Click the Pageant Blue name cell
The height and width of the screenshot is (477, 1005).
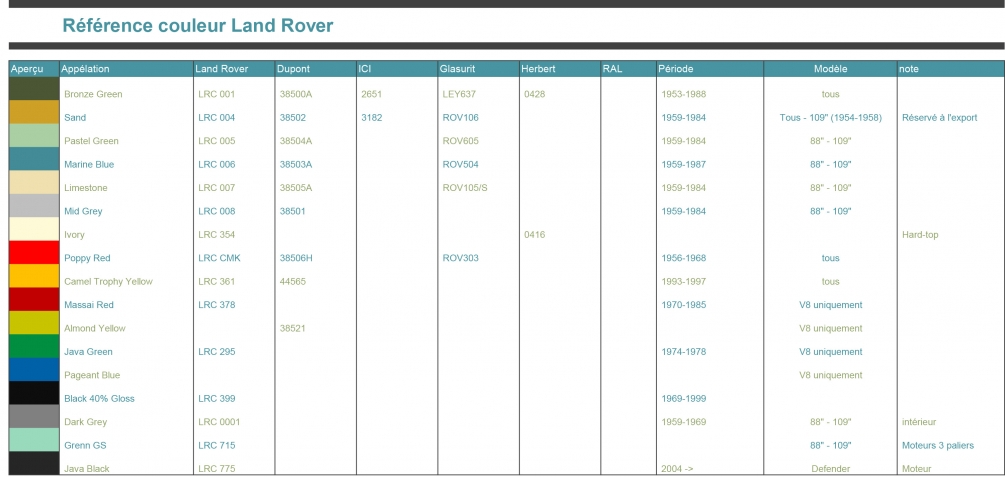[x=92, y=375]
